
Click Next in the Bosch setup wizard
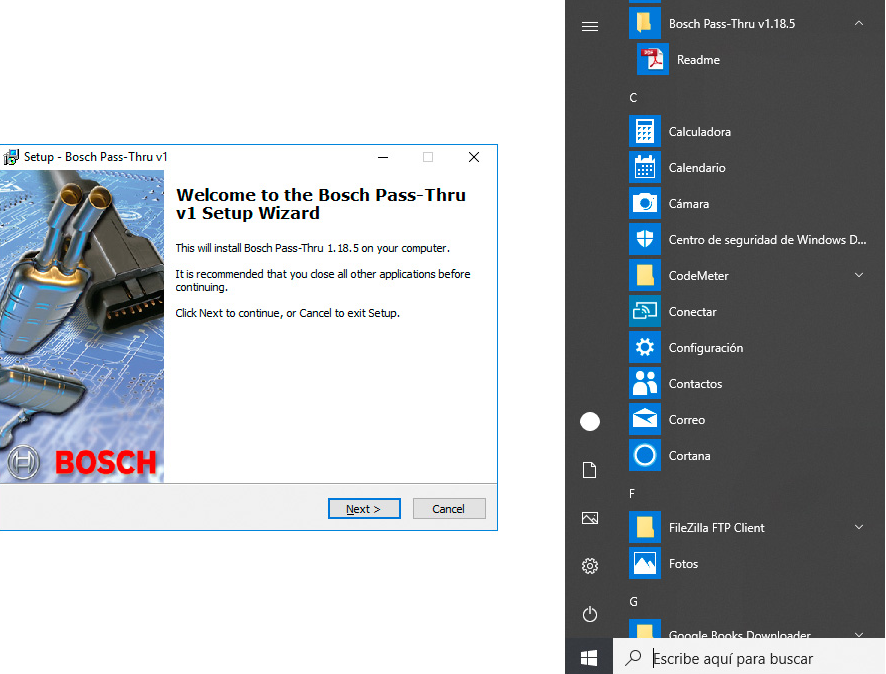[x=364, y=508]
